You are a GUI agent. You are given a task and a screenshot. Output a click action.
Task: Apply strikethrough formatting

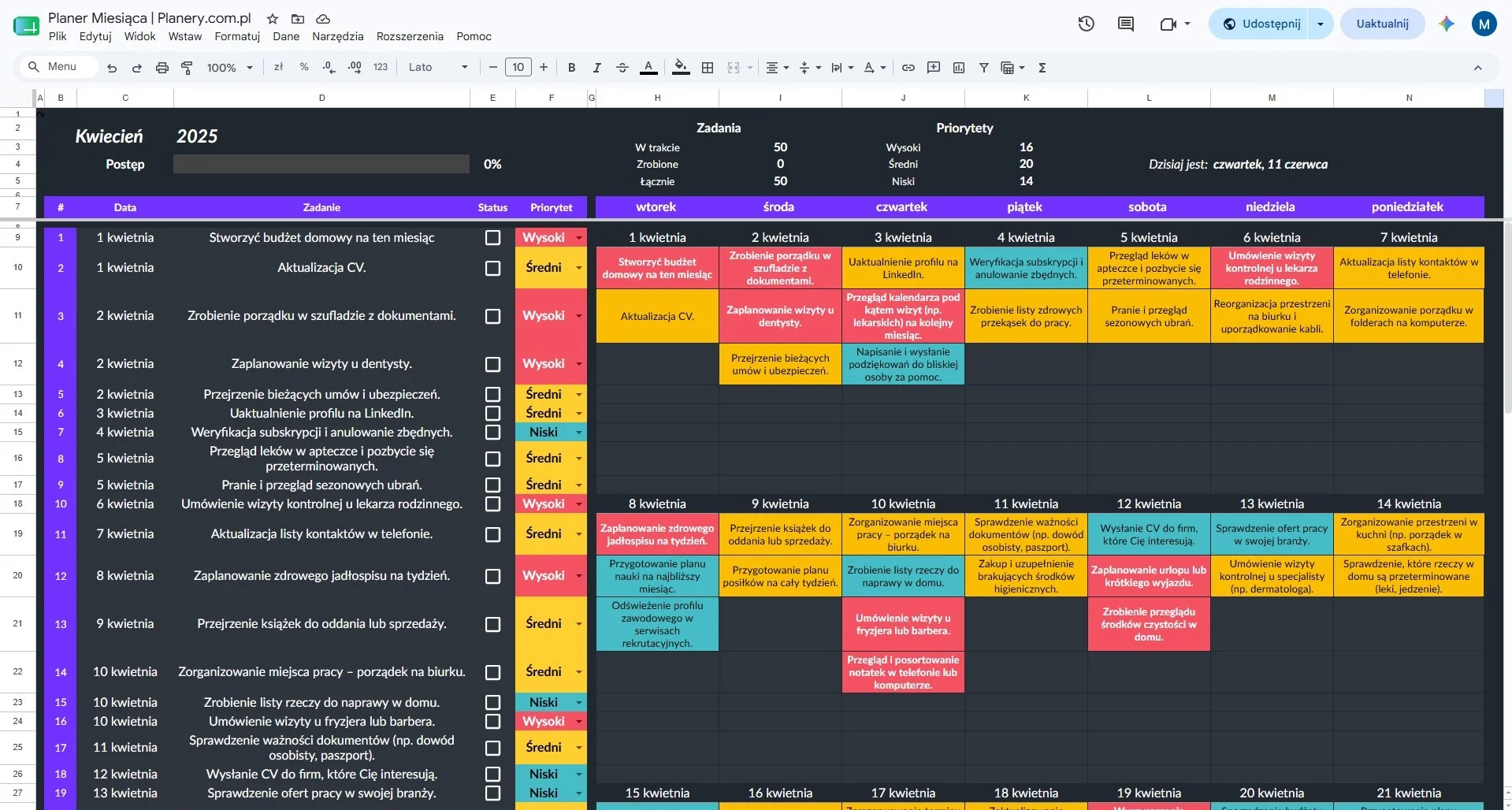[x=622, y=68]
